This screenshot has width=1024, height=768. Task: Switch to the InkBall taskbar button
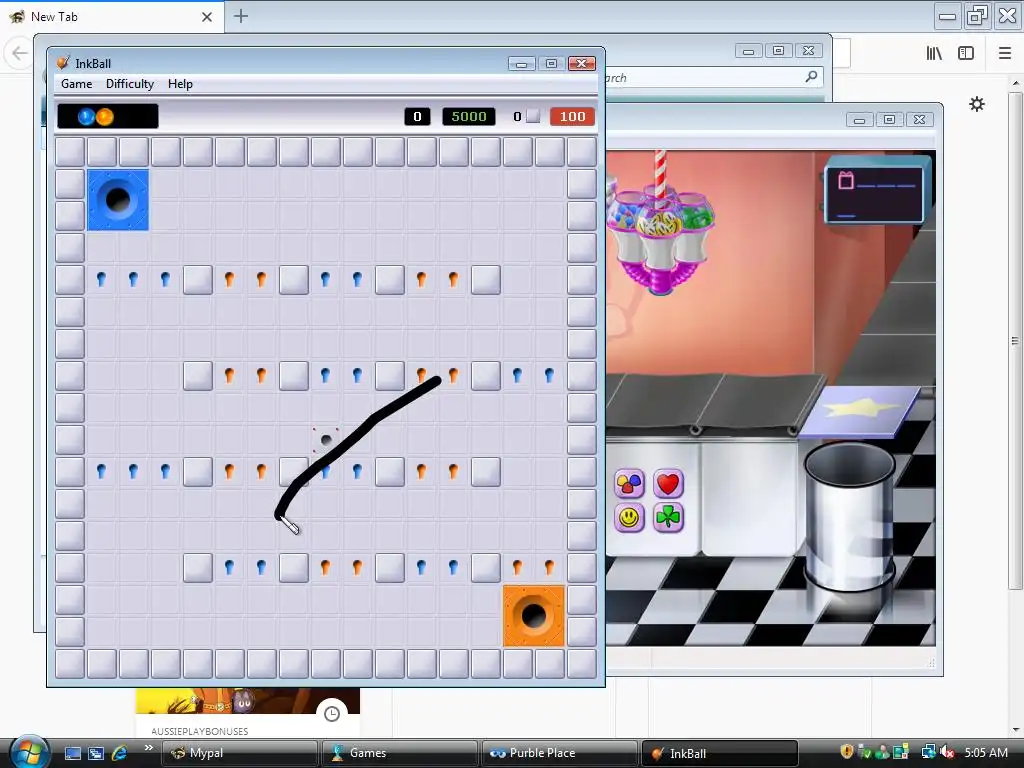[x=719, y=753]
